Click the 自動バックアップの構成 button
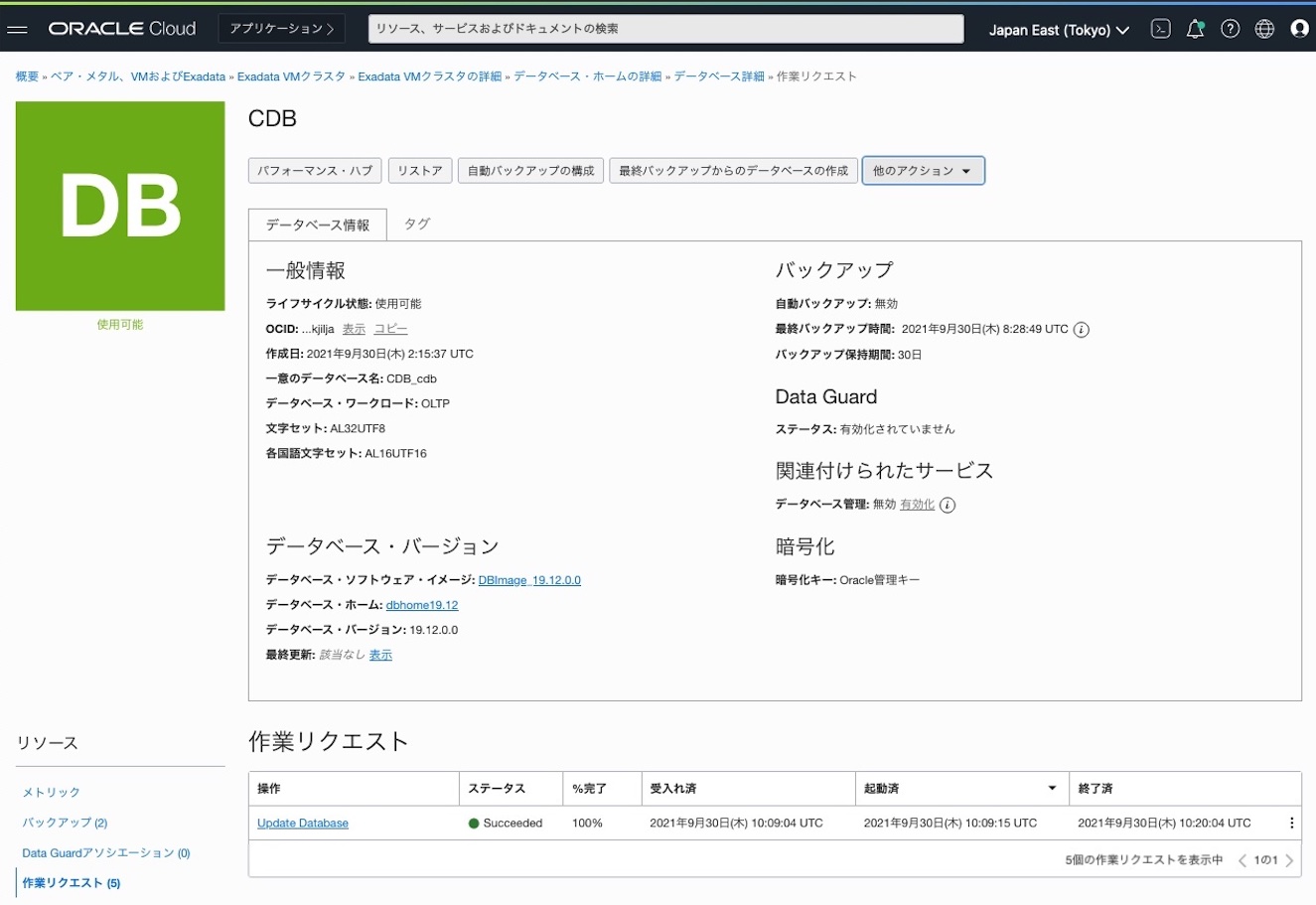The height and width of the screenshot is (905, 1316). pos(530,171)
